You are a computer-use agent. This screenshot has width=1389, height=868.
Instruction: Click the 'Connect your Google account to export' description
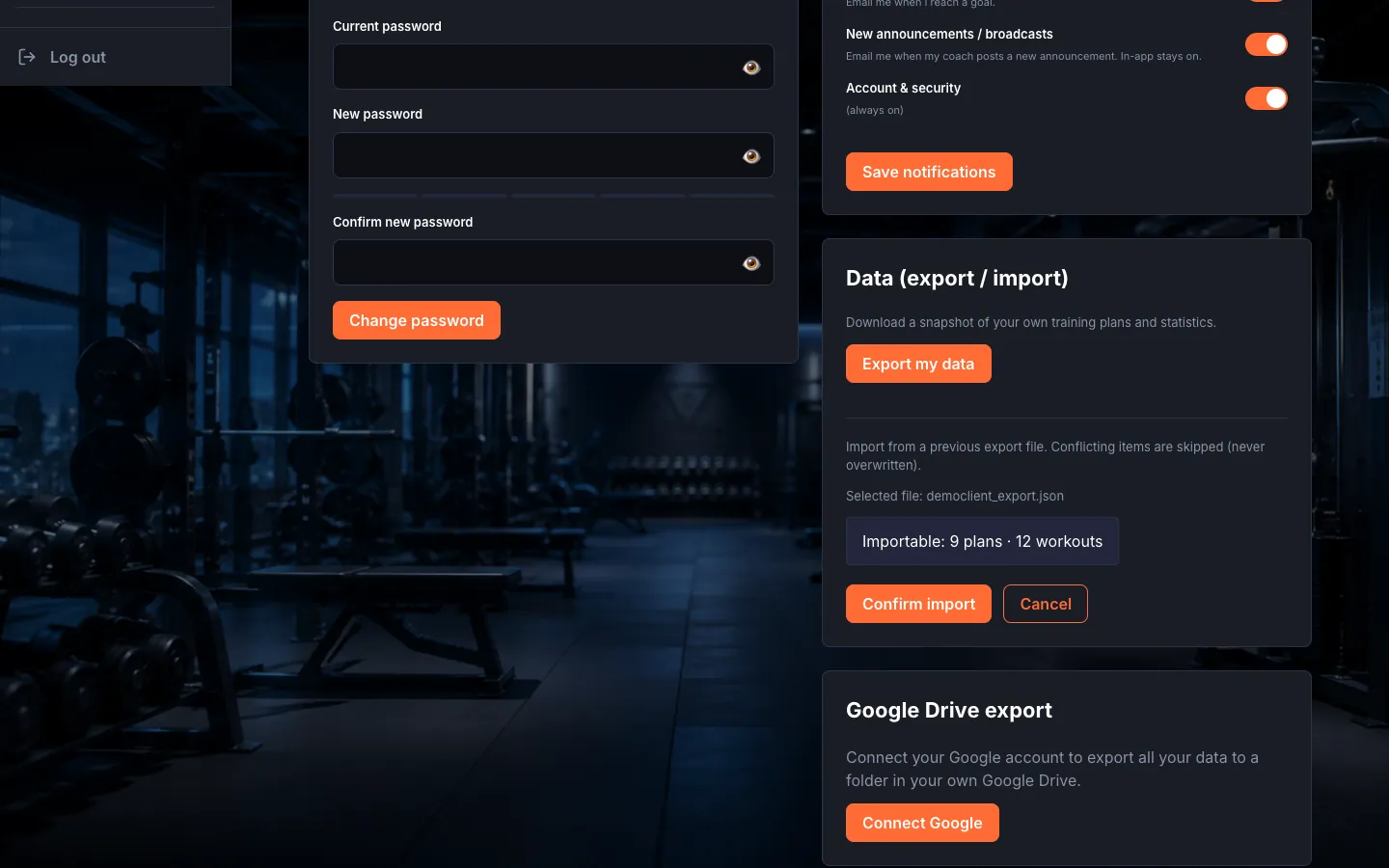click(1052, 769)
